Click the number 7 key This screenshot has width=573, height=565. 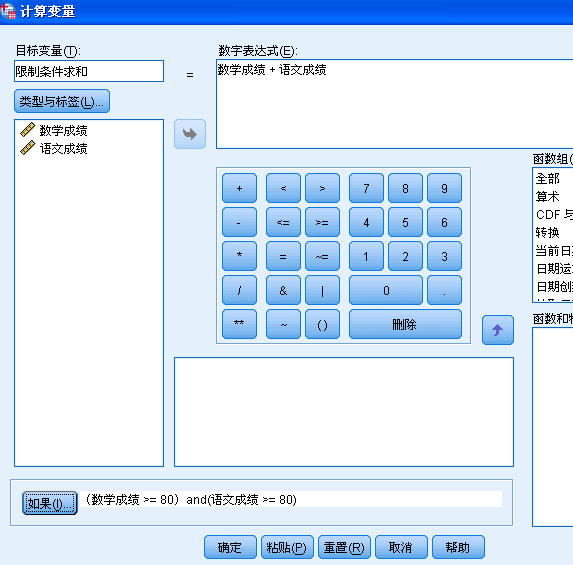coord(366,188)
